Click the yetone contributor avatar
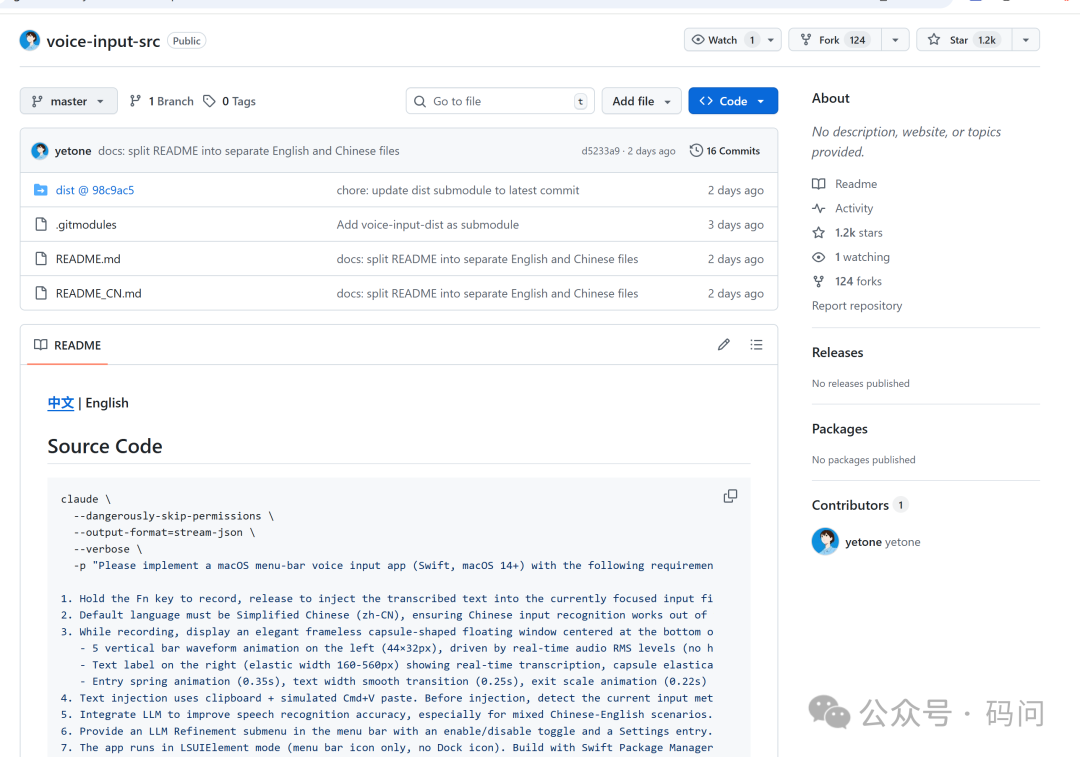 (825, 541)
